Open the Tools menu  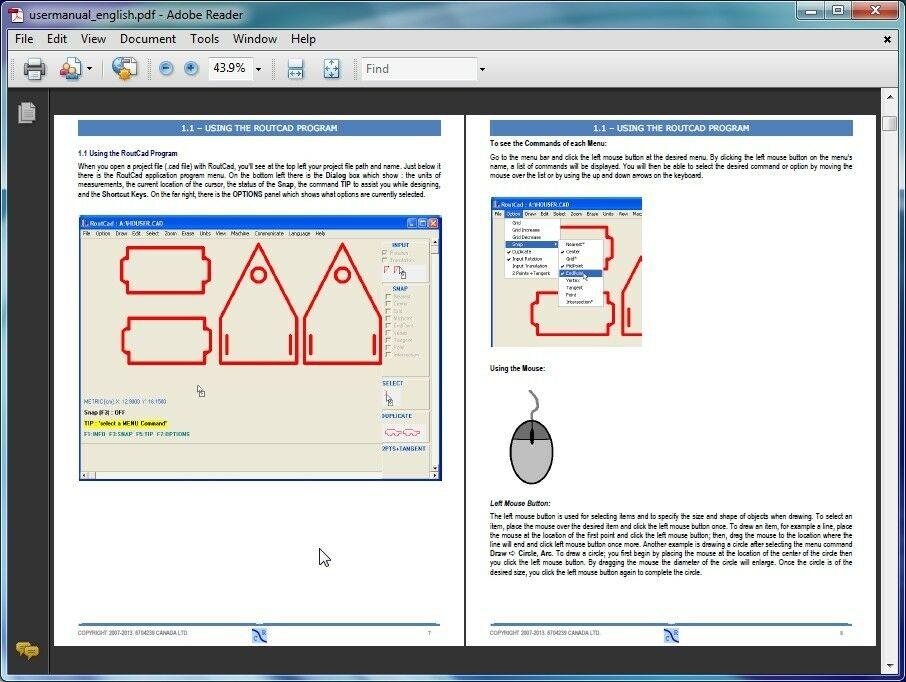tap(205, 39)
